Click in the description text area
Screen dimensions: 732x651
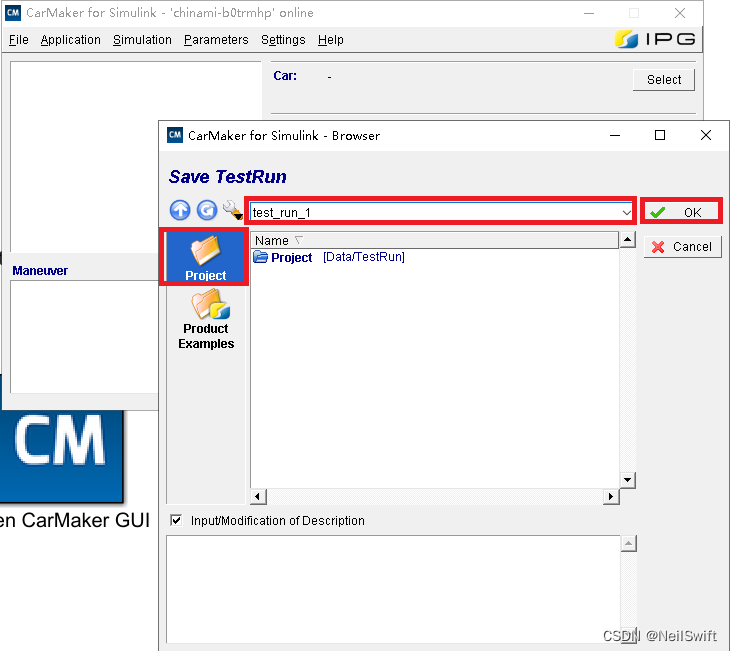coord(393,589)
